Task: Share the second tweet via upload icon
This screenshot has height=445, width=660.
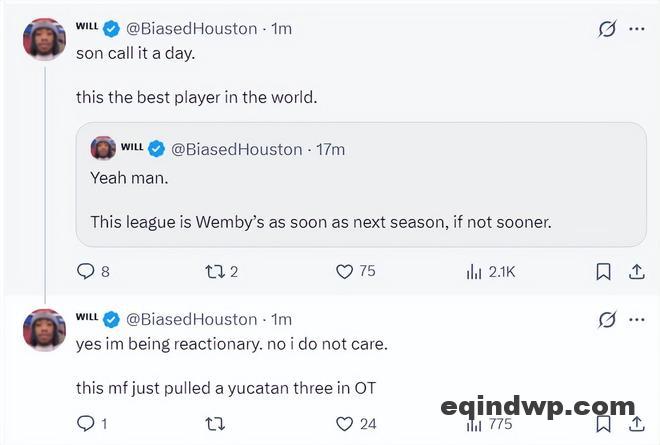Action: [637, 424]
